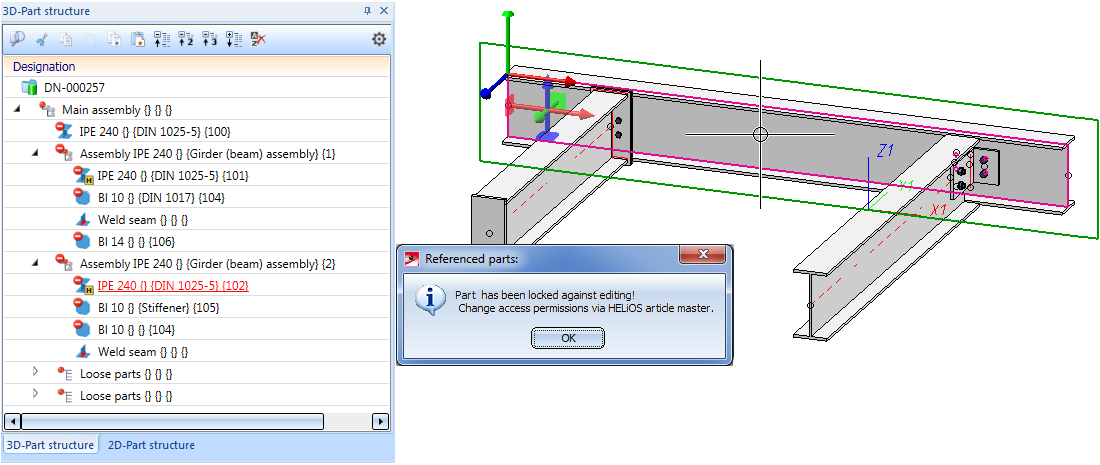1100x465 pixels.
Task: Click the icon beside IPE 240 {100}
Action: tap(64, 131)
